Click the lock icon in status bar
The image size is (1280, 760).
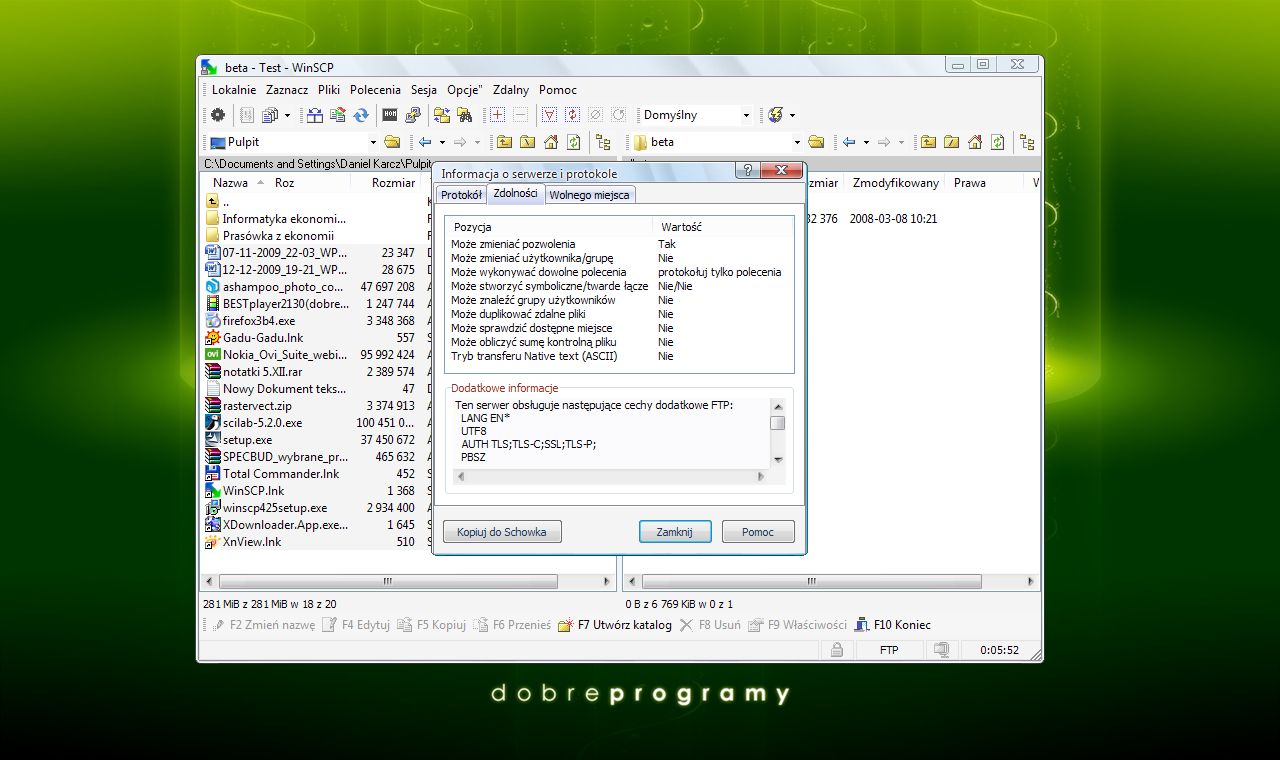click(836, 650)
